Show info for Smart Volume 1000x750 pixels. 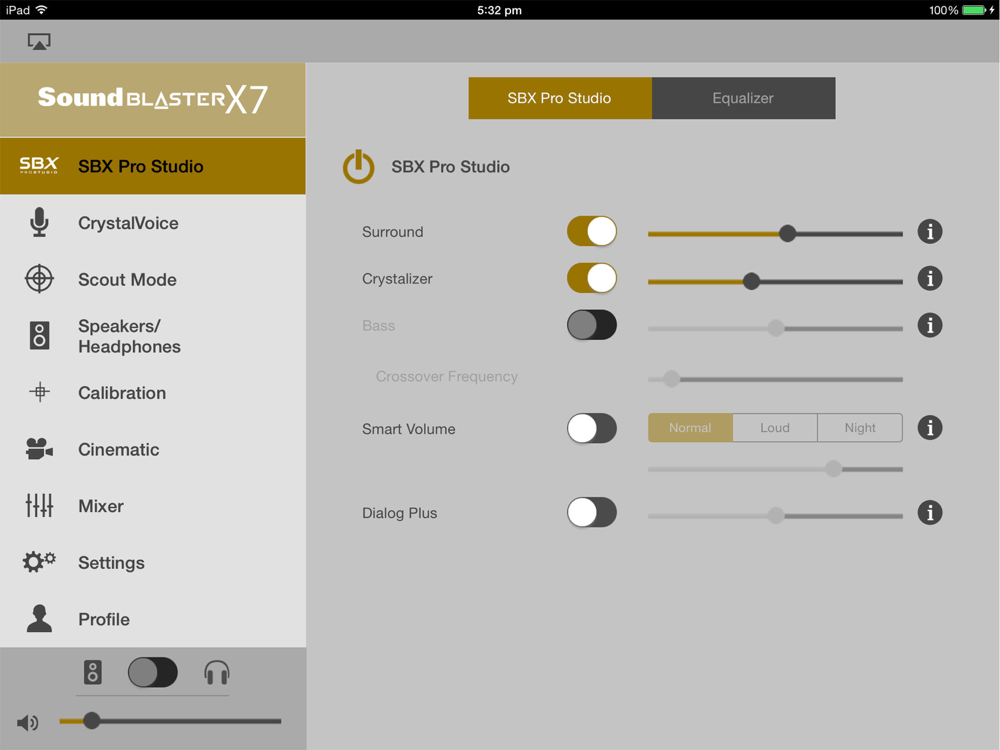point(930,427)
